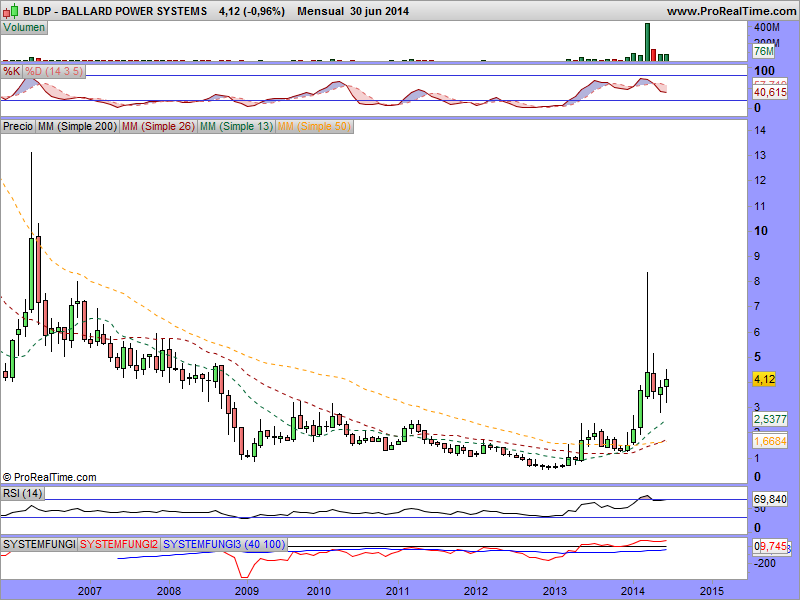Viewport: 800px width, 600px height.
Task: Click the 6 price axis label
Action: coord(757,332)
